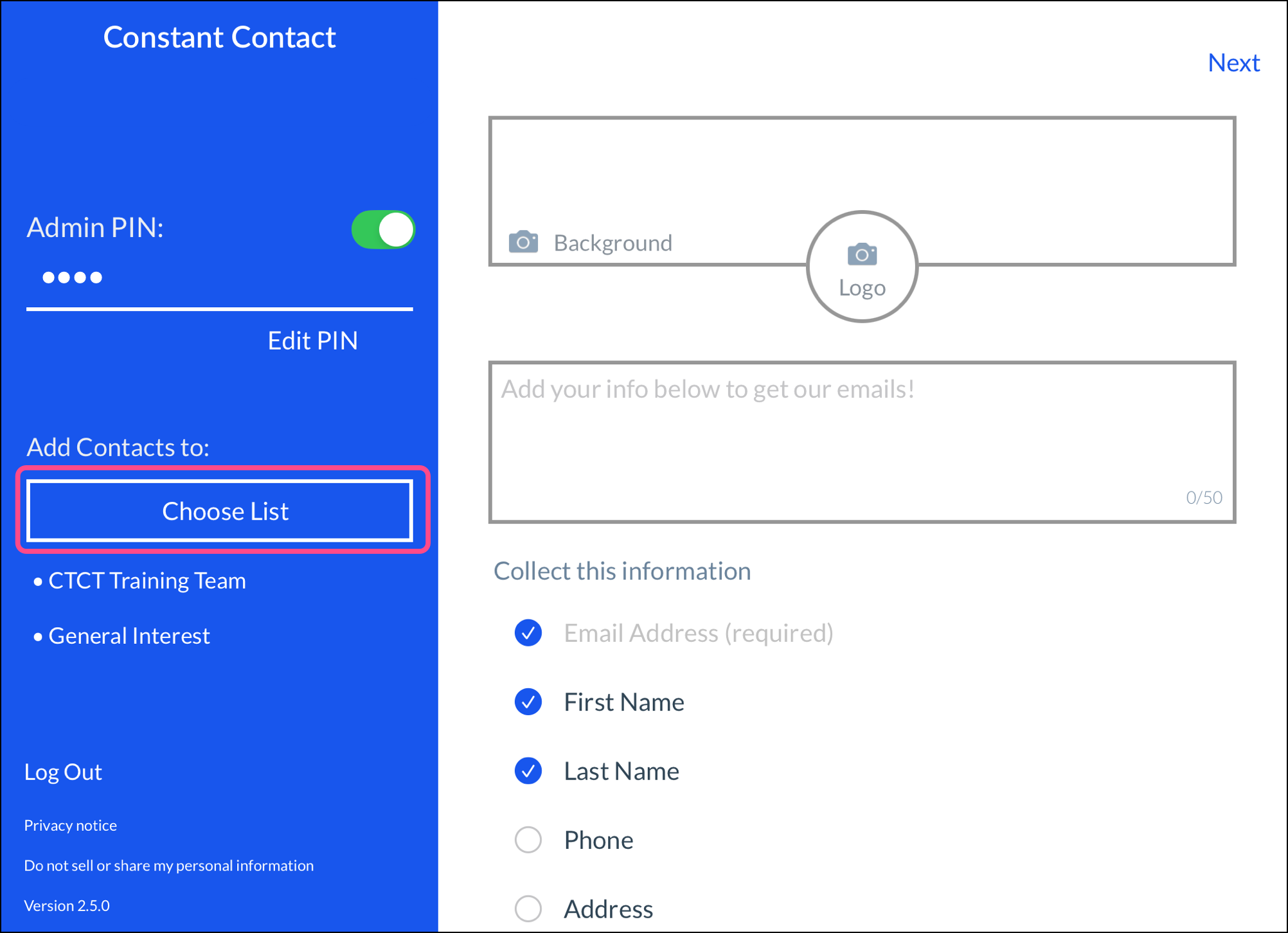Uncheck the First Name checkbox
Viewport: 1288px width, 933px height.
528,702
